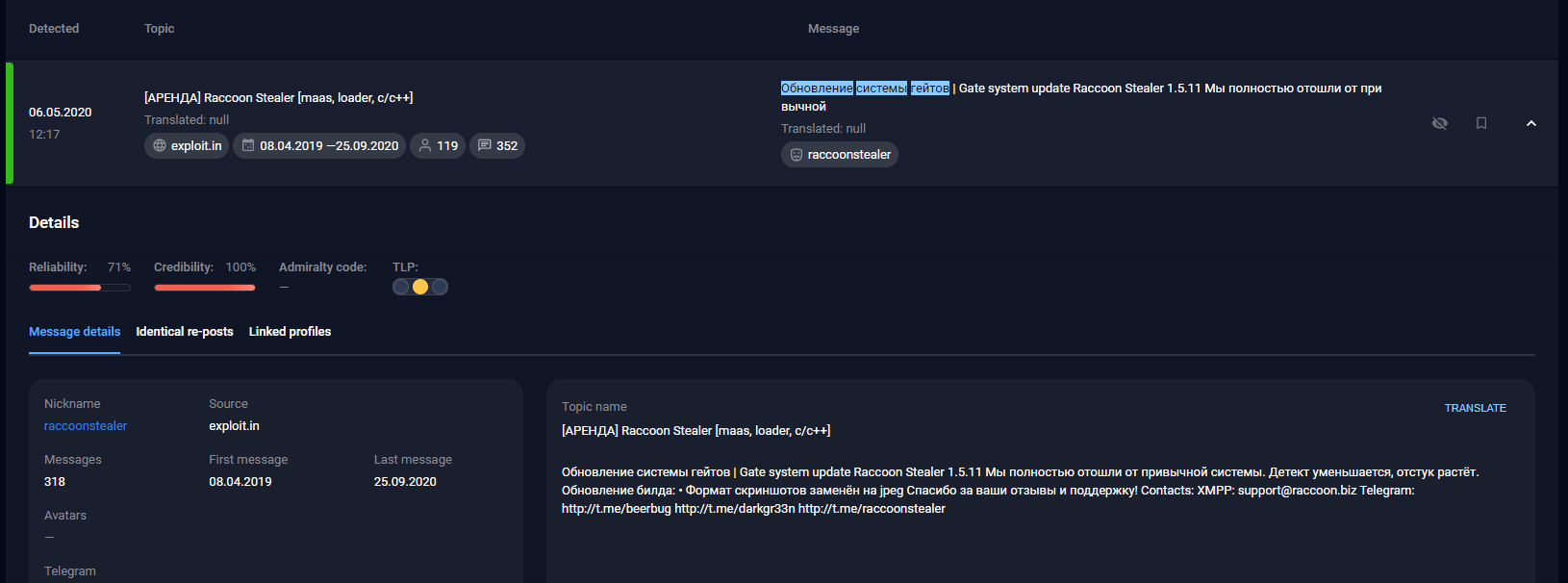The image size is (1568, 583).
Task: Hide message with crossed-eye icon
Action: click(x=1440, y=123)
